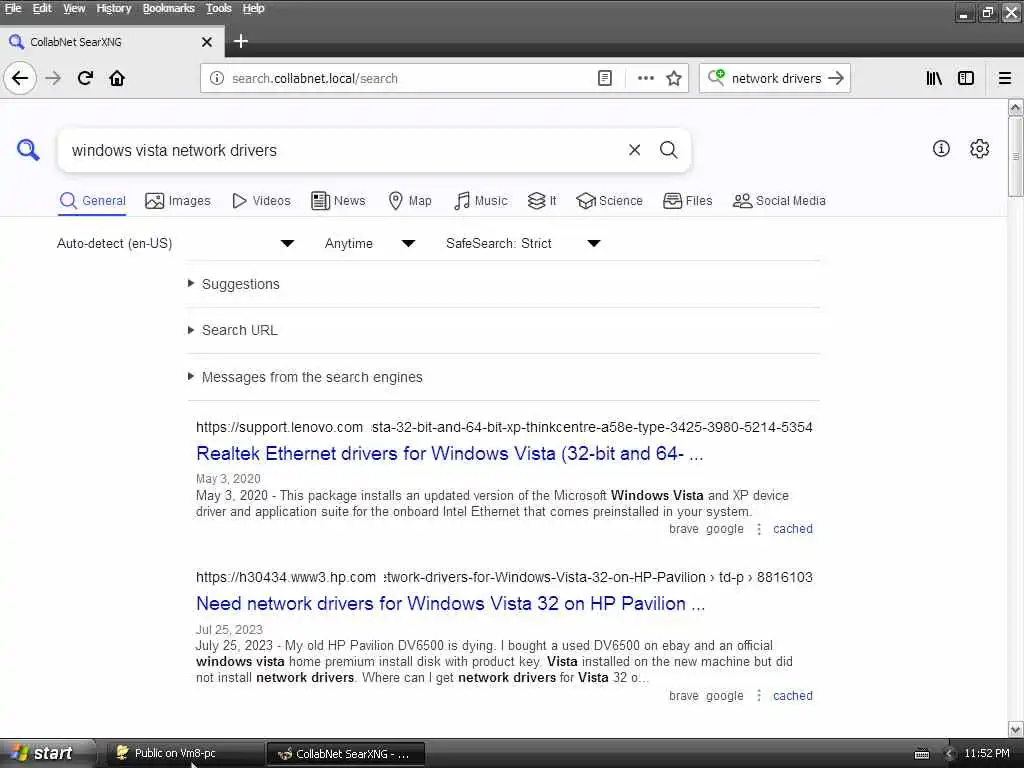Click the scrollbar down arrow
Screen dimensions: 1024x768
[1016, 729]
